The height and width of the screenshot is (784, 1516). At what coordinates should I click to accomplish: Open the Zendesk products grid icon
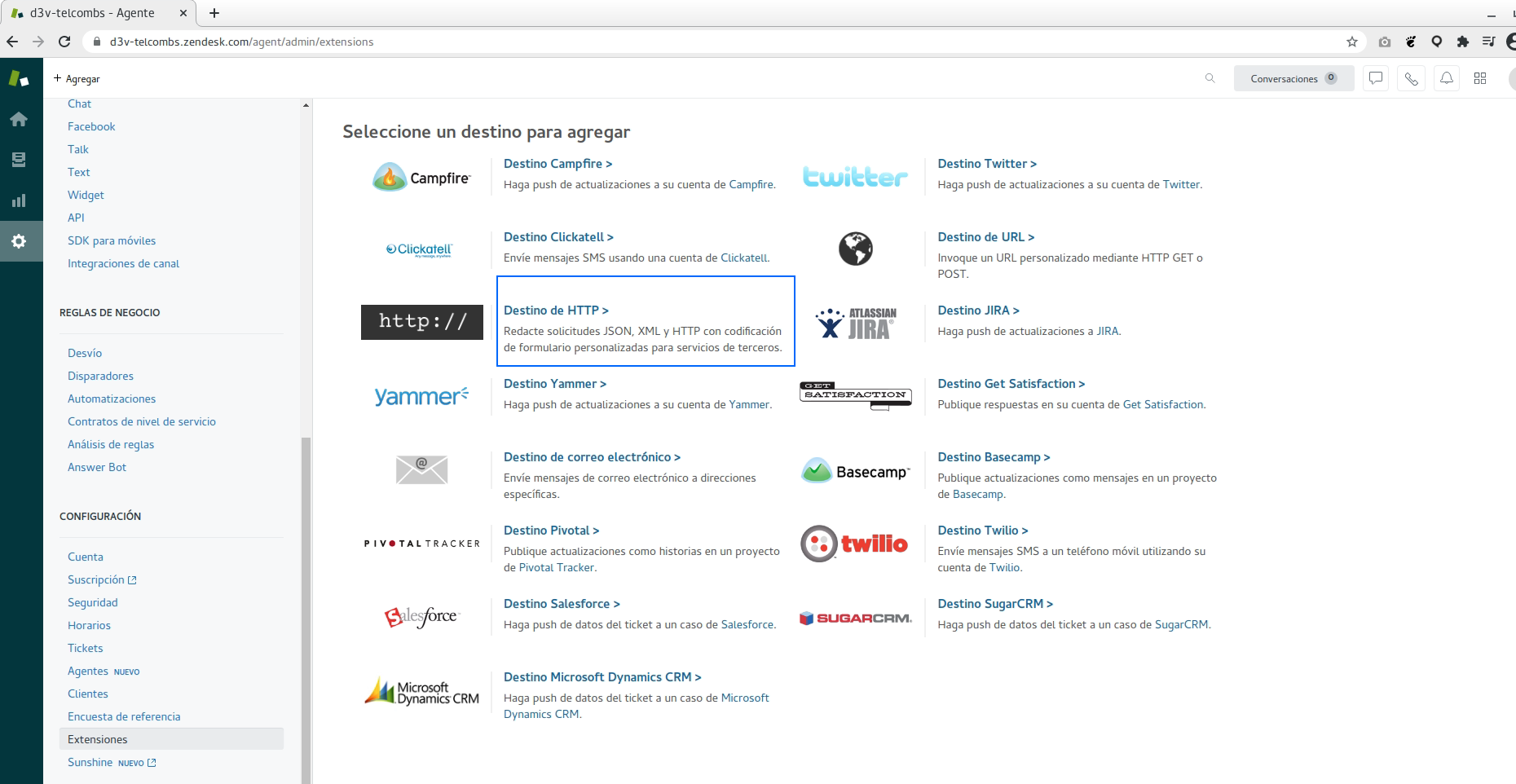1480,78
